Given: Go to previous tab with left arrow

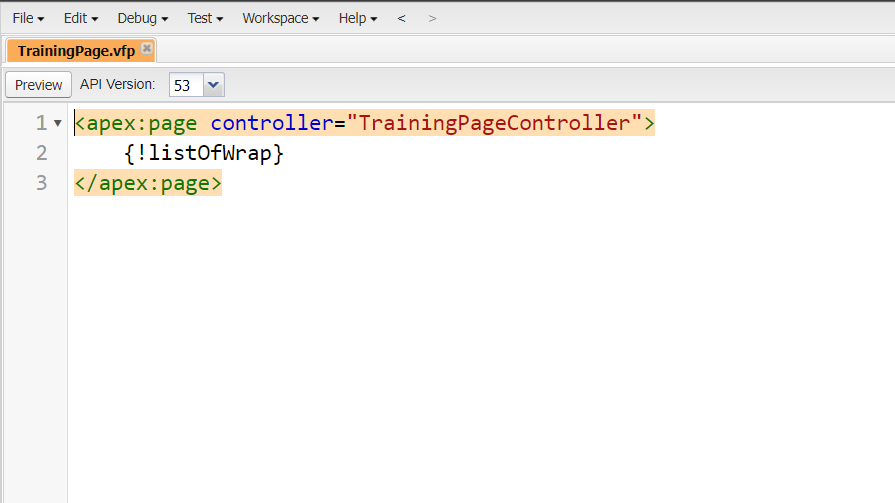Looking at the screenshot, I should coord(401,18).
